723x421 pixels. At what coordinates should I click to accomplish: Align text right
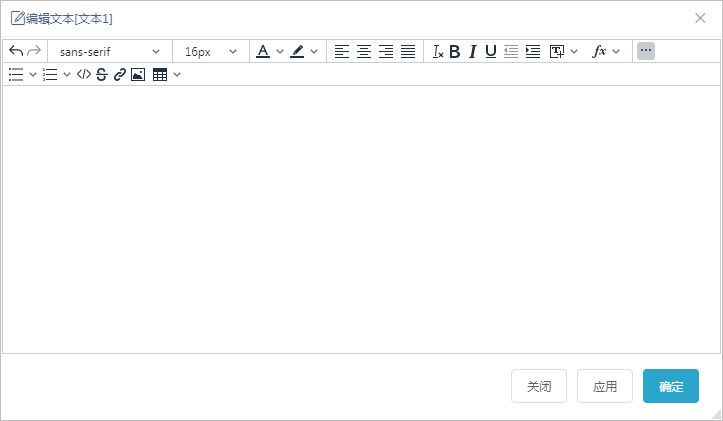386,51
